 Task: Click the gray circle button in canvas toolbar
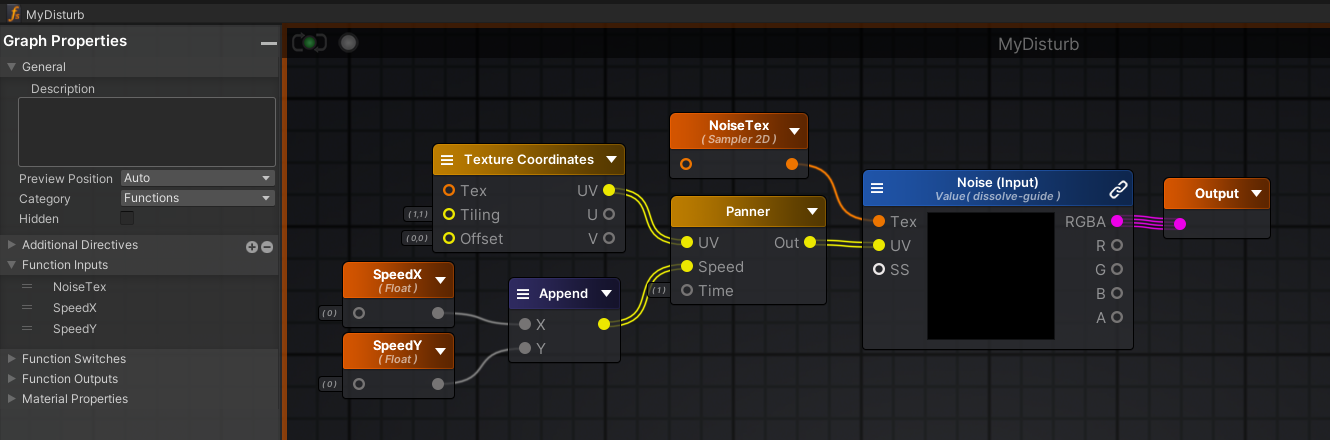click(x=348, y=42)
